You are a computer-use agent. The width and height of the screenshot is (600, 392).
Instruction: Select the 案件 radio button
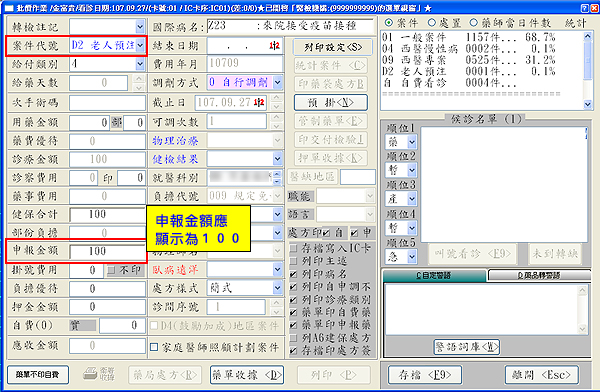tap(389, 23)
